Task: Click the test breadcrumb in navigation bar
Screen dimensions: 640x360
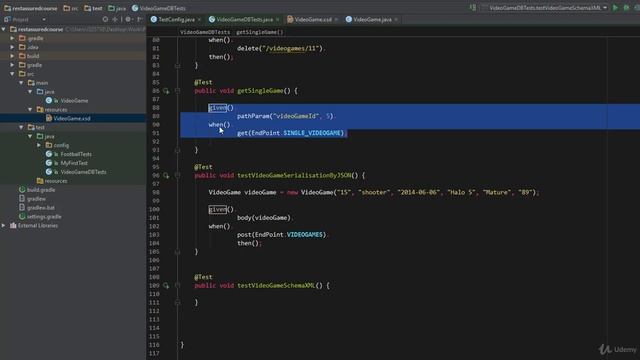Action: click(93, 8)
